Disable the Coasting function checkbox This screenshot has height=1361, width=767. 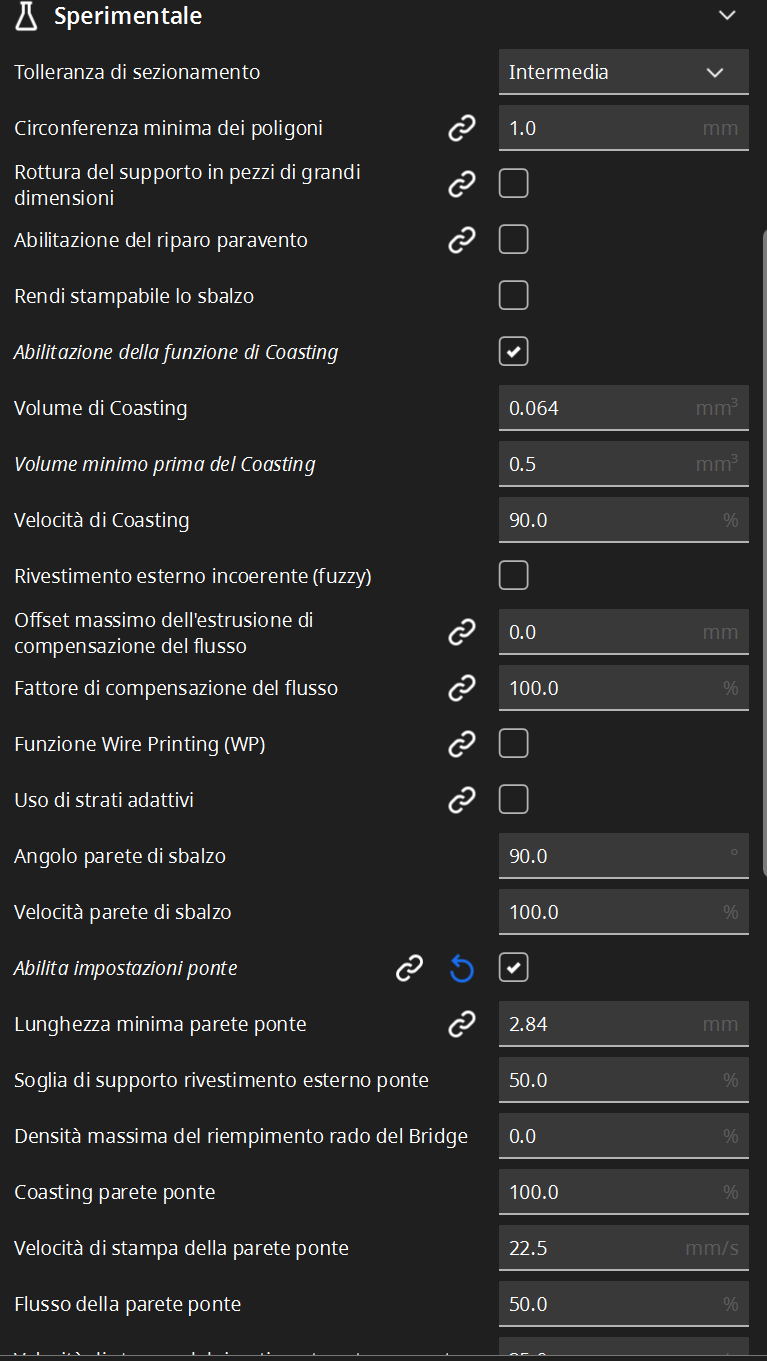(x=514, y=352)
